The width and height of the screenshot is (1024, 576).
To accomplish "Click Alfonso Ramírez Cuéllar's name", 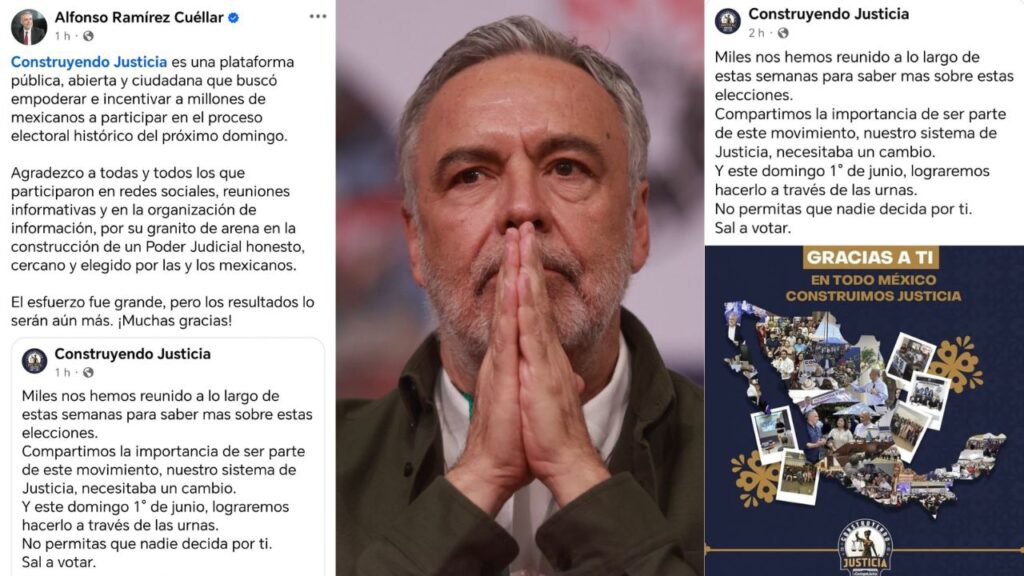I will [139, 18].
